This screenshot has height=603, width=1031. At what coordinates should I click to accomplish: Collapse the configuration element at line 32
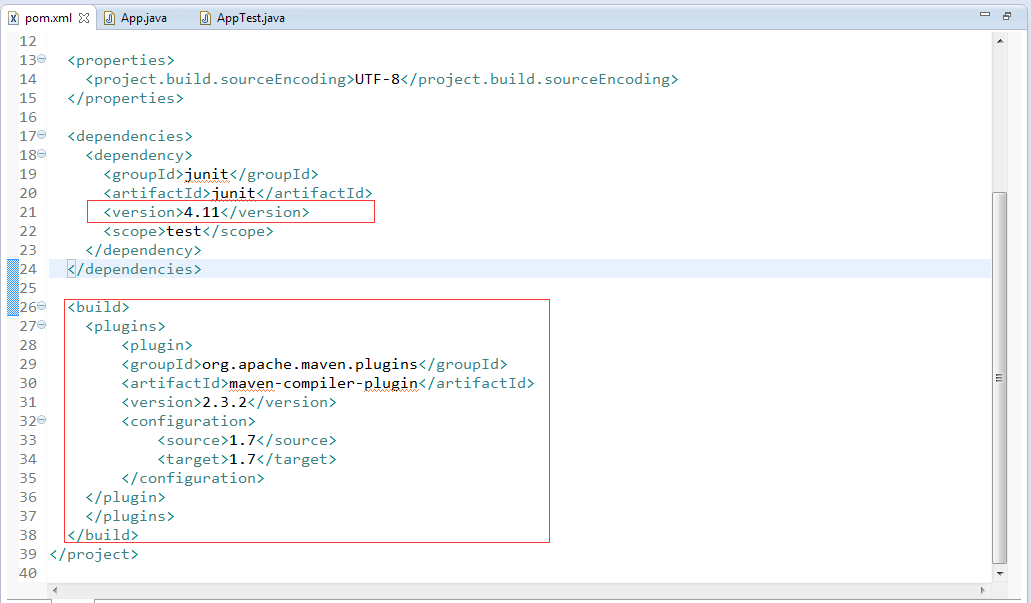click(x=42, y=420)
